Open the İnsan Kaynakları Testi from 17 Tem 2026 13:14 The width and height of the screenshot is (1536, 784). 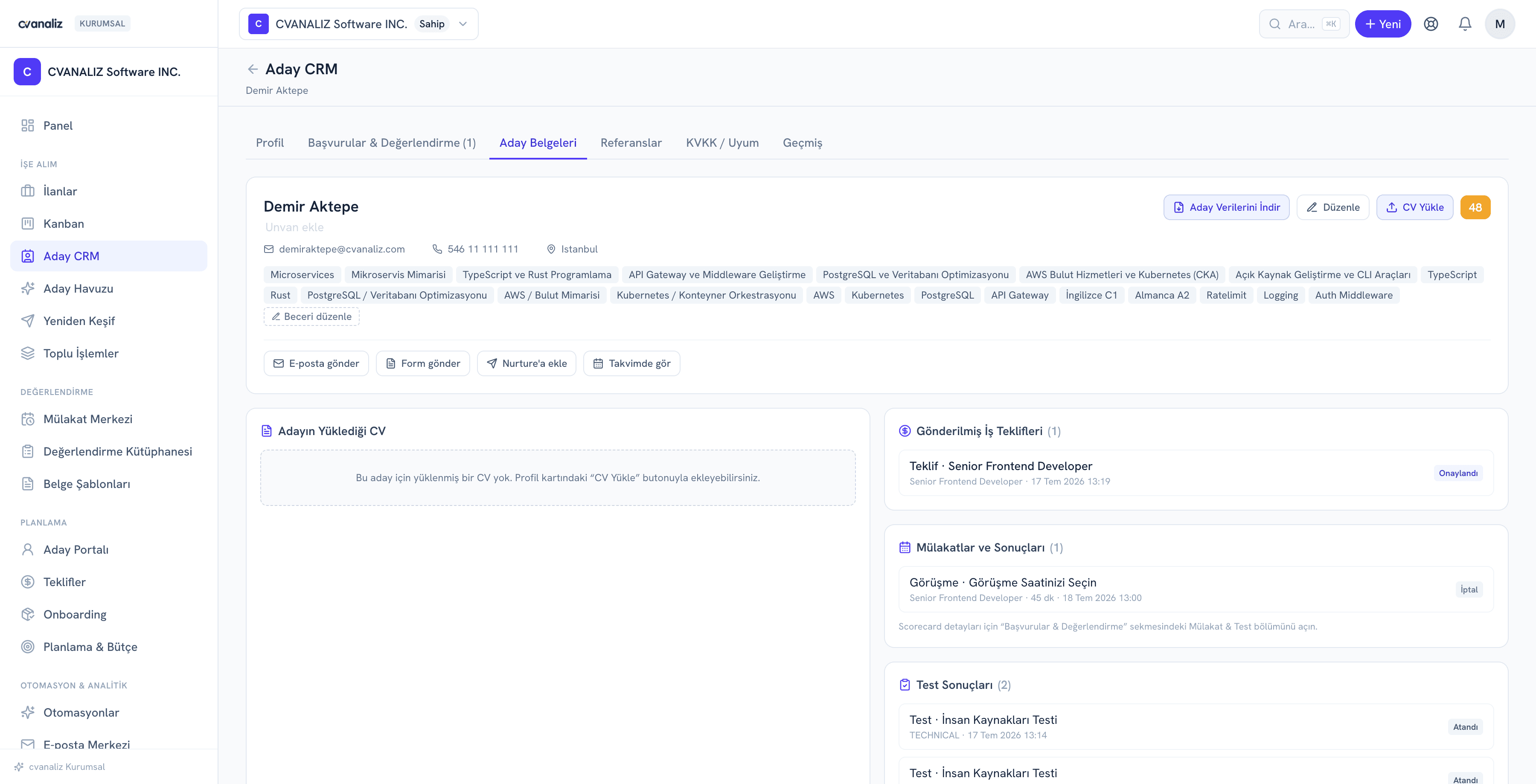[1196, 726]
